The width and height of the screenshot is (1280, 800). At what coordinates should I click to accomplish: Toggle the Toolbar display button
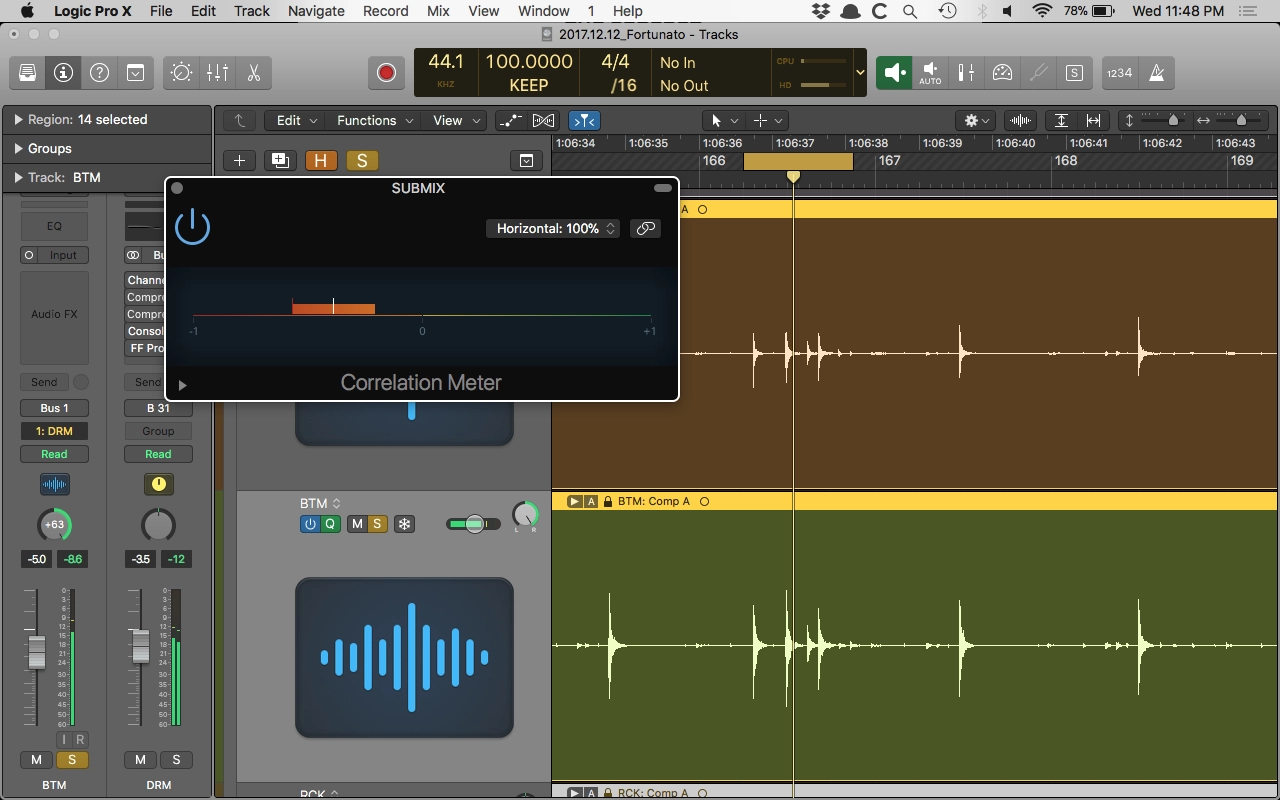[135, 73]
